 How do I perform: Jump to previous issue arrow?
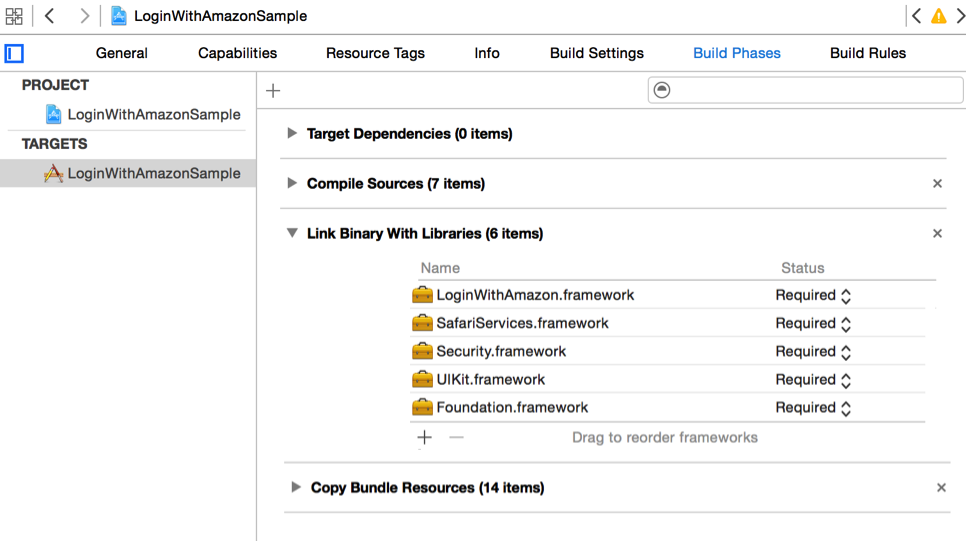917,16
